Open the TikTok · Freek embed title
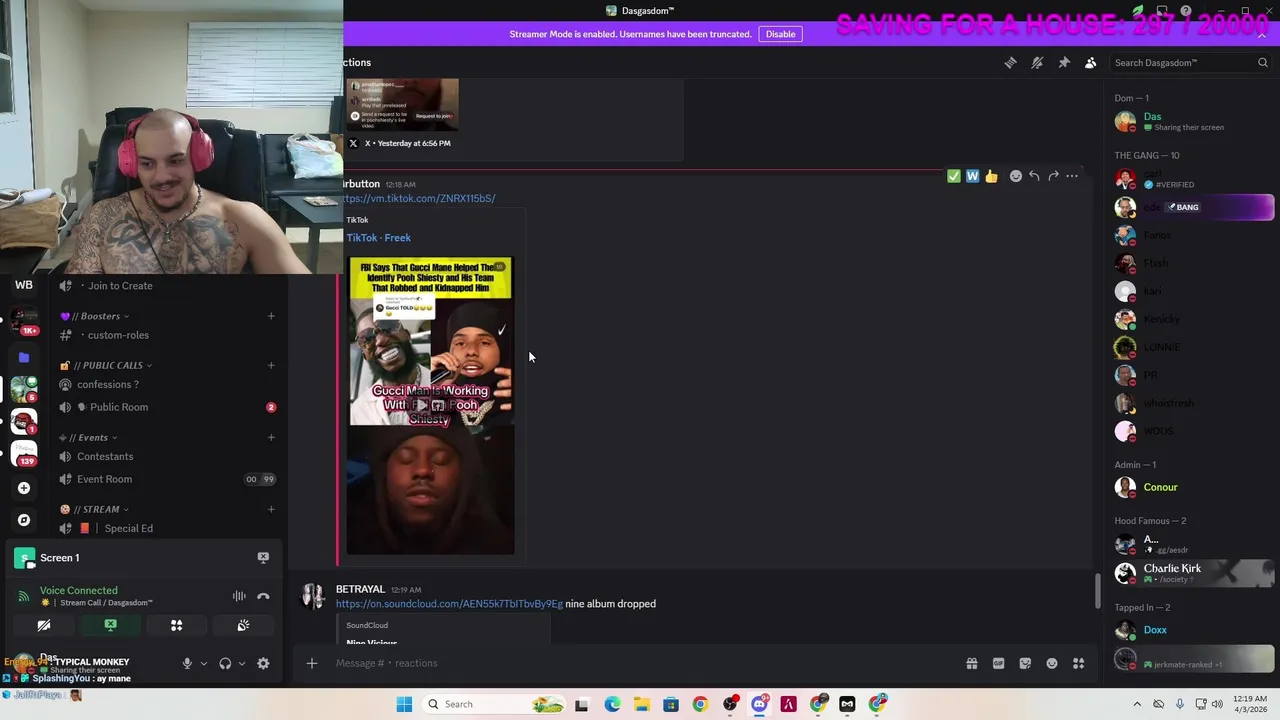The image size is (1280, 720). (x=378, y=237)
